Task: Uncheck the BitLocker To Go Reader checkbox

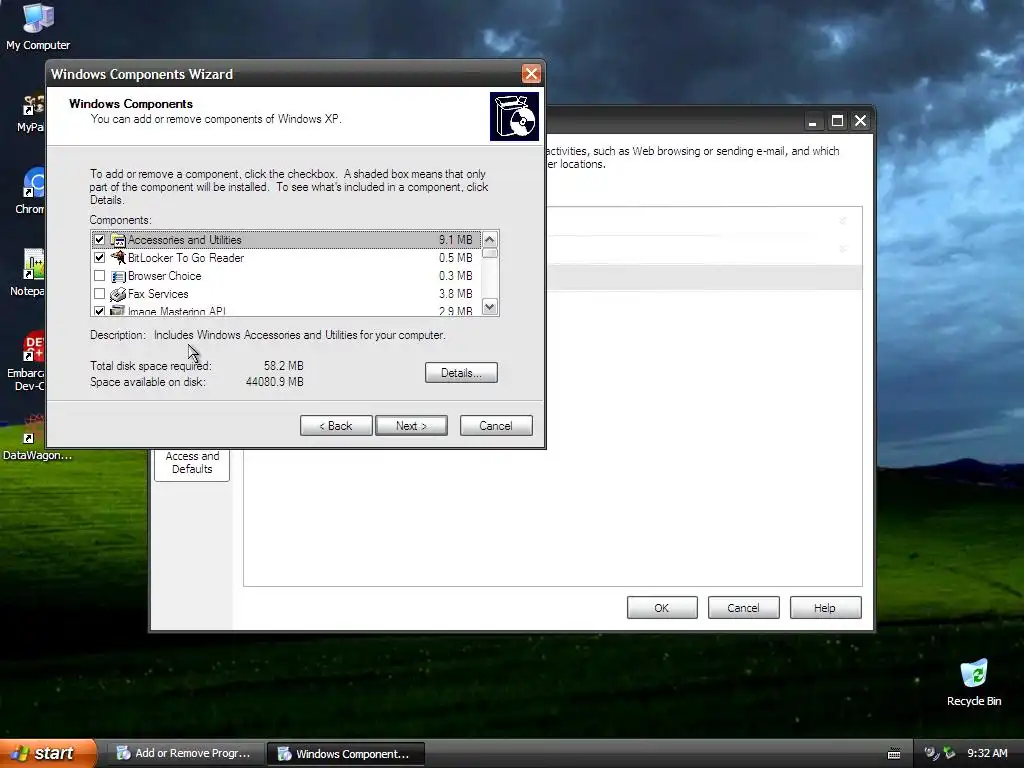Action: click(99, 258)
